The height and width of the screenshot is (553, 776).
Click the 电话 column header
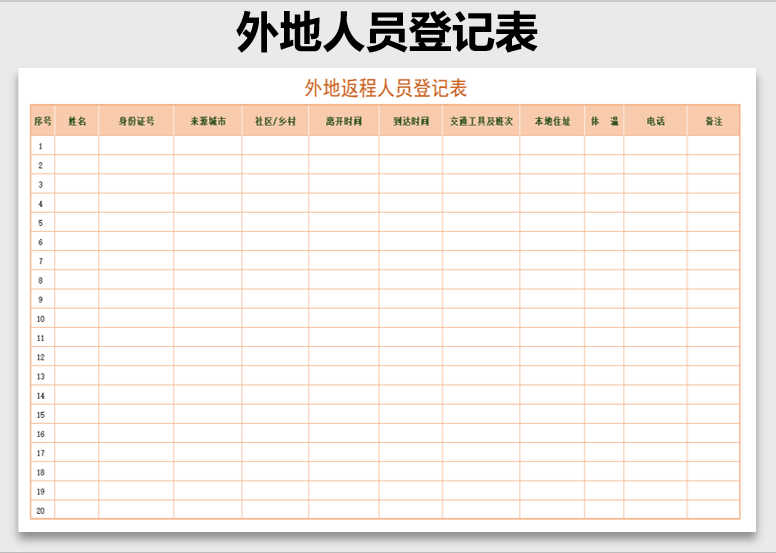pyautogui.click(x=655, y=121)
